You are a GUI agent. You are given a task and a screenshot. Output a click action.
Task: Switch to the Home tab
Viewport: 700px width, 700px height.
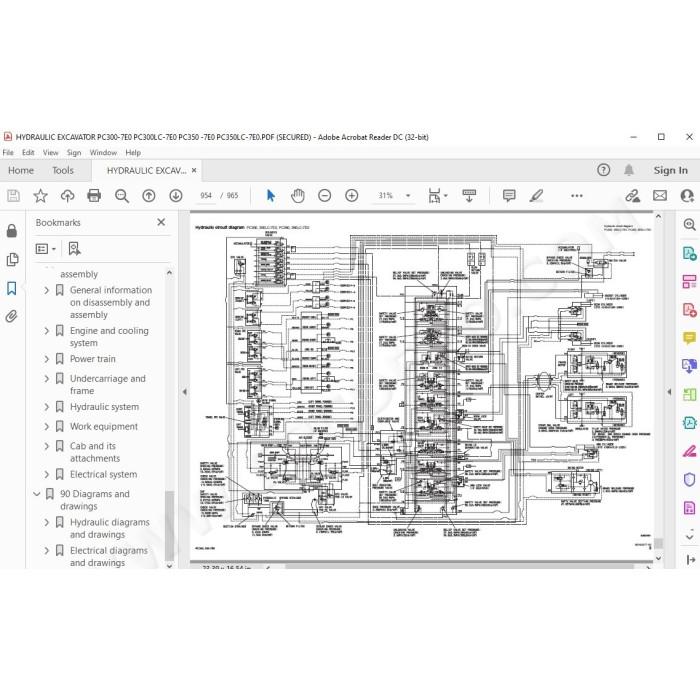point(21,171)
